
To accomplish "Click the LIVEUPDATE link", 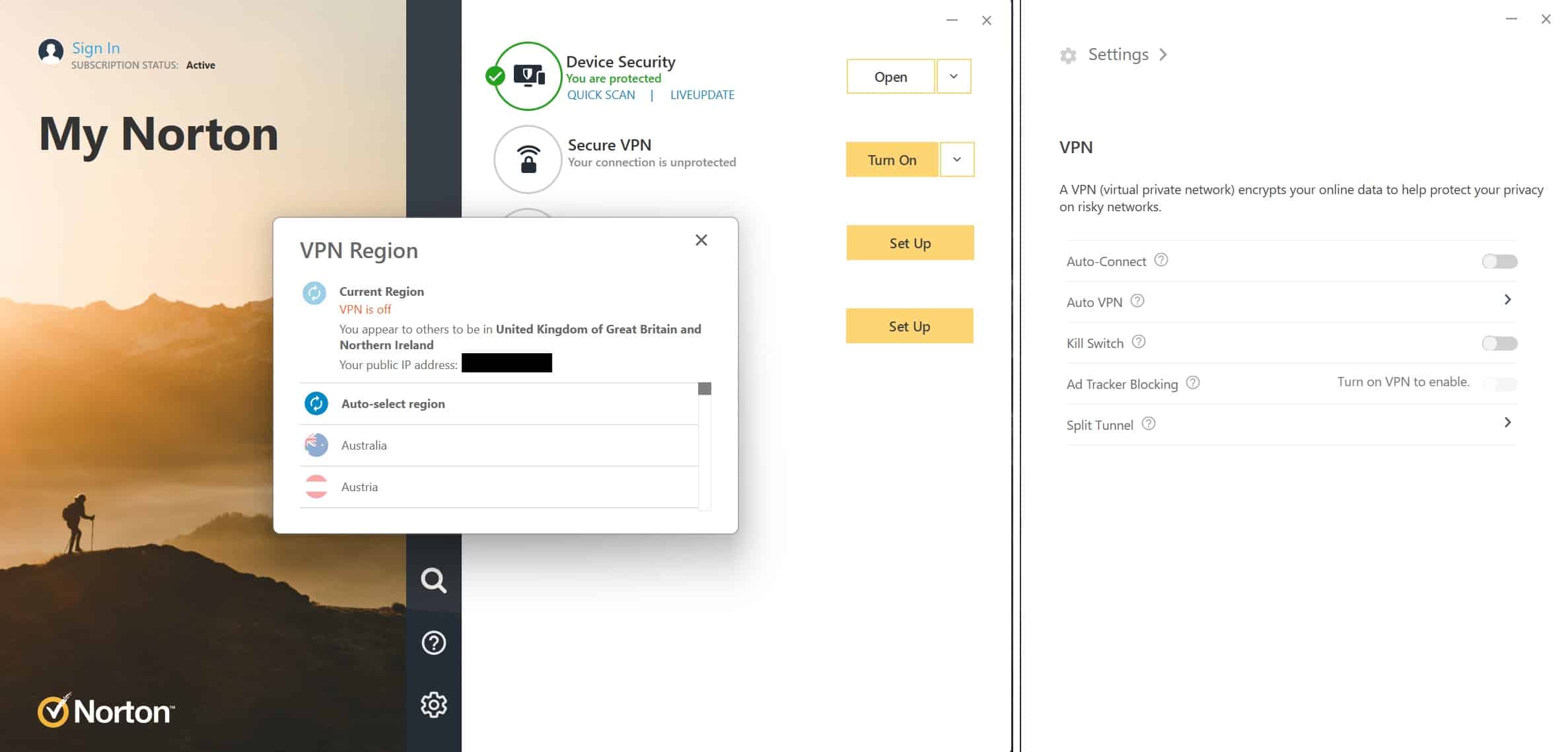I will [702, 94].
